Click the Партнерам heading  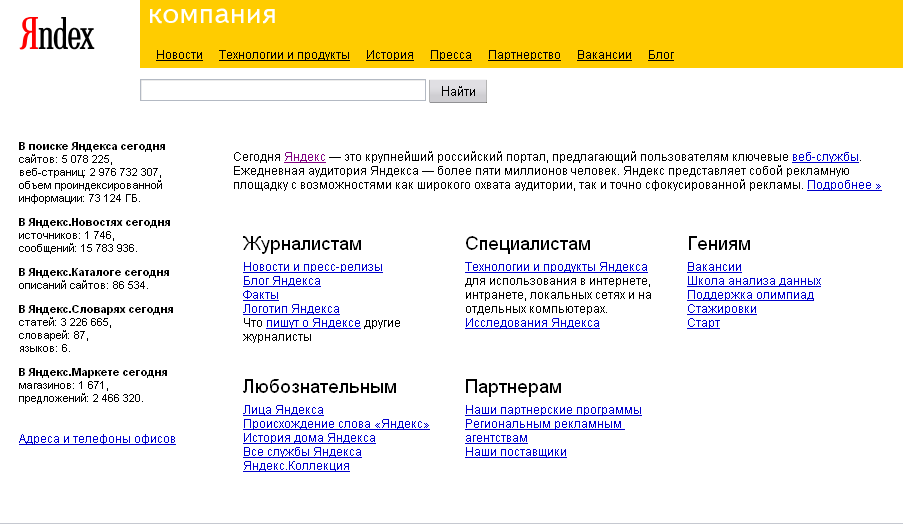(513, 386)
